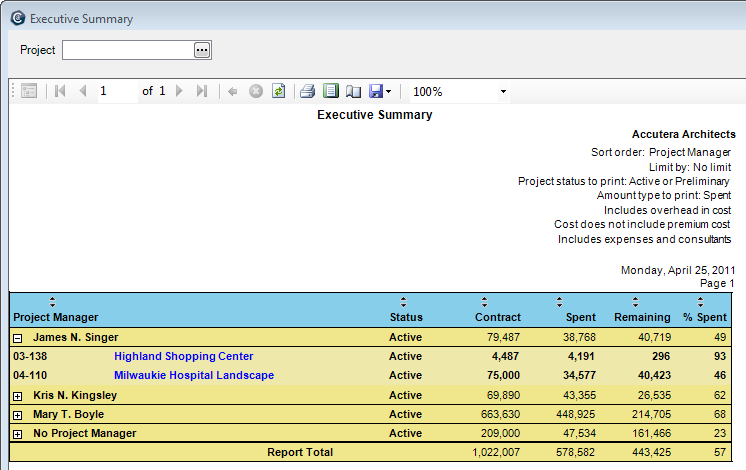Go to the first report page
Image resolution: width=746 pixels, height=470 pixels.
point(60,91)
